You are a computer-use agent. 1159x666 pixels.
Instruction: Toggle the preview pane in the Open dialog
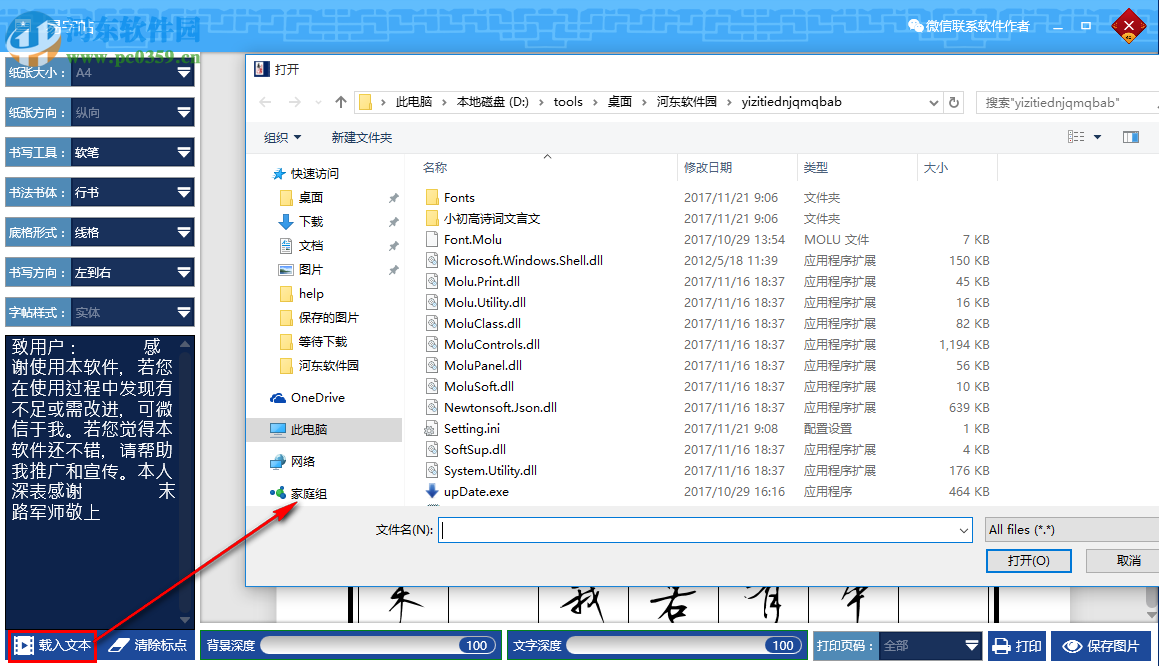1131,137
